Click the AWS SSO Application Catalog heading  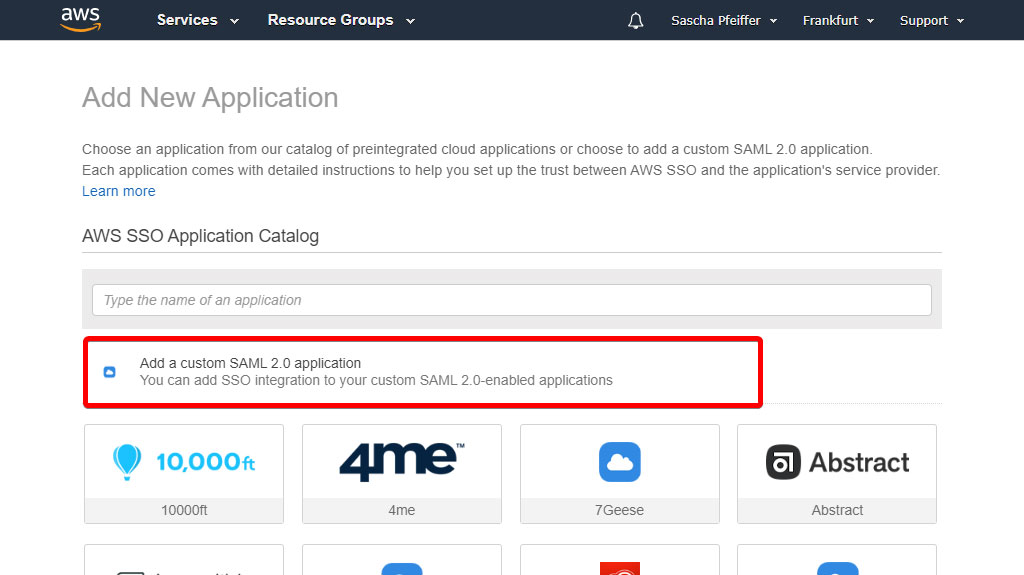[x=200, y=236]
